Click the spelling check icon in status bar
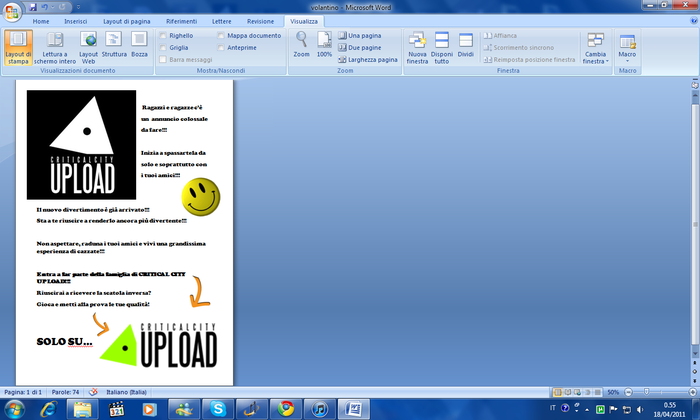The height and width of the screenshot is (420, 700). (93, 392)
